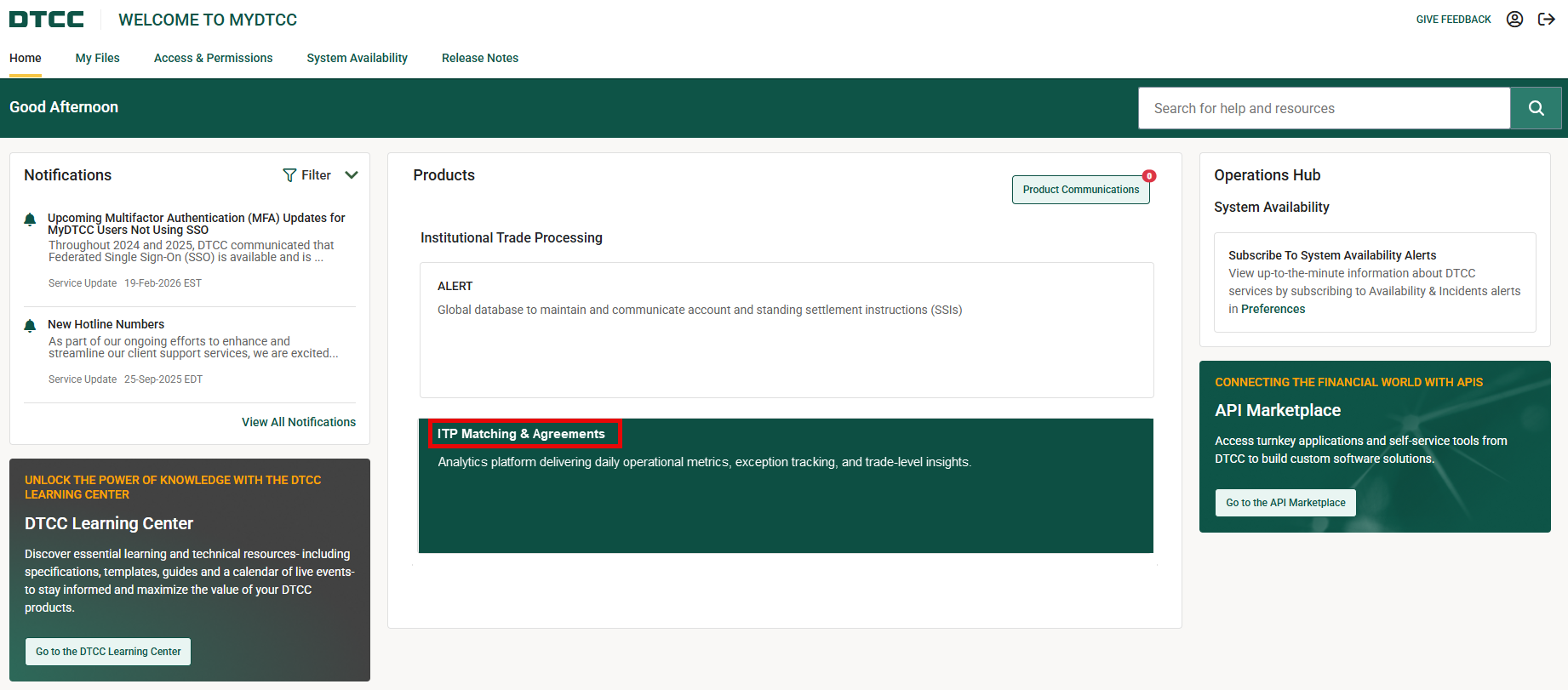Follow the Preferences link

[x=1273, y=309]
